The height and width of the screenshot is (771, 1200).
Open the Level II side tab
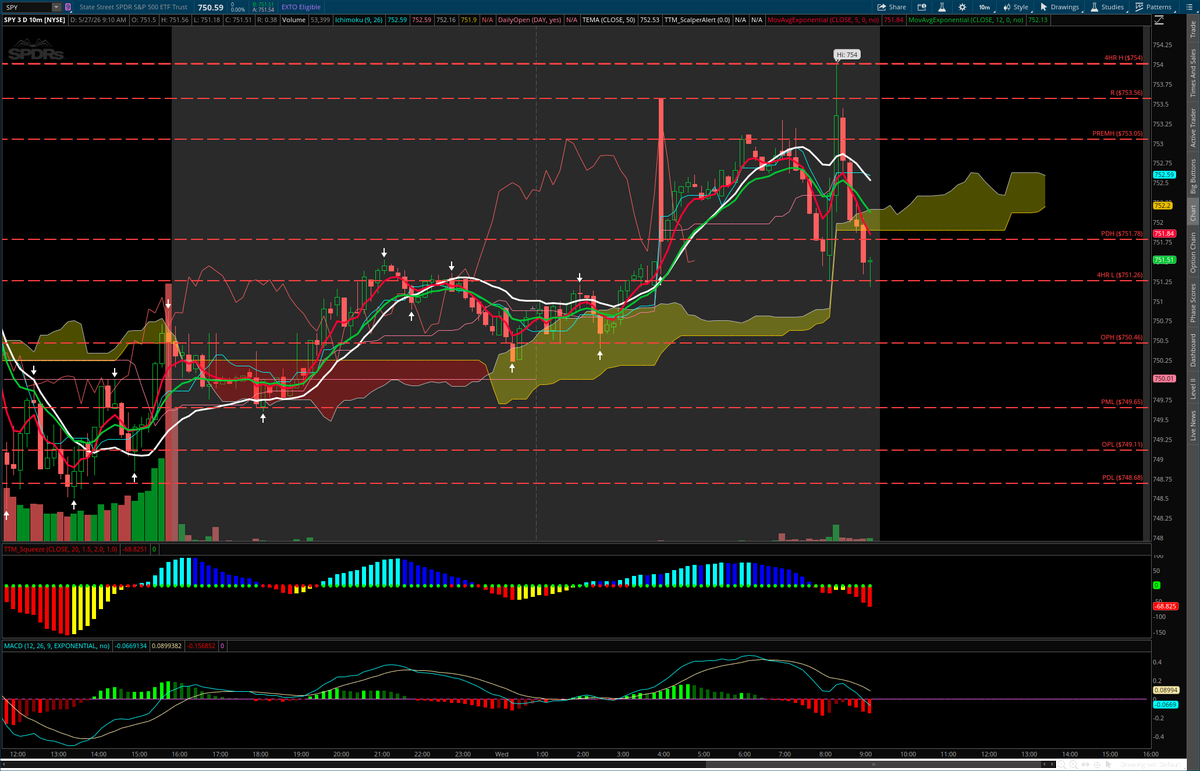pyautogui.click(x=1191, y=390)
